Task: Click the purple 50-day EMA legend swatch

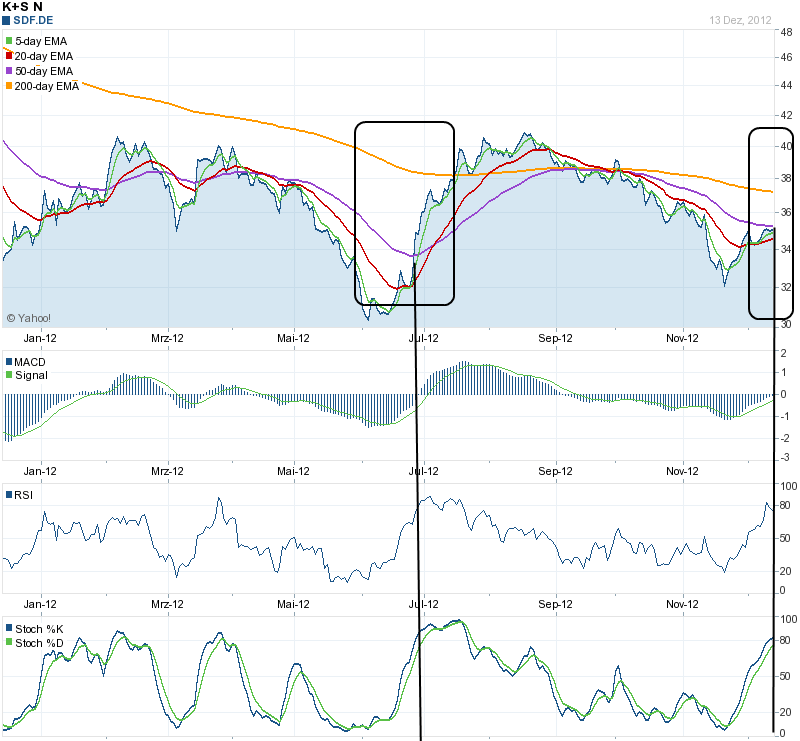Action: (x=9, y=71)
